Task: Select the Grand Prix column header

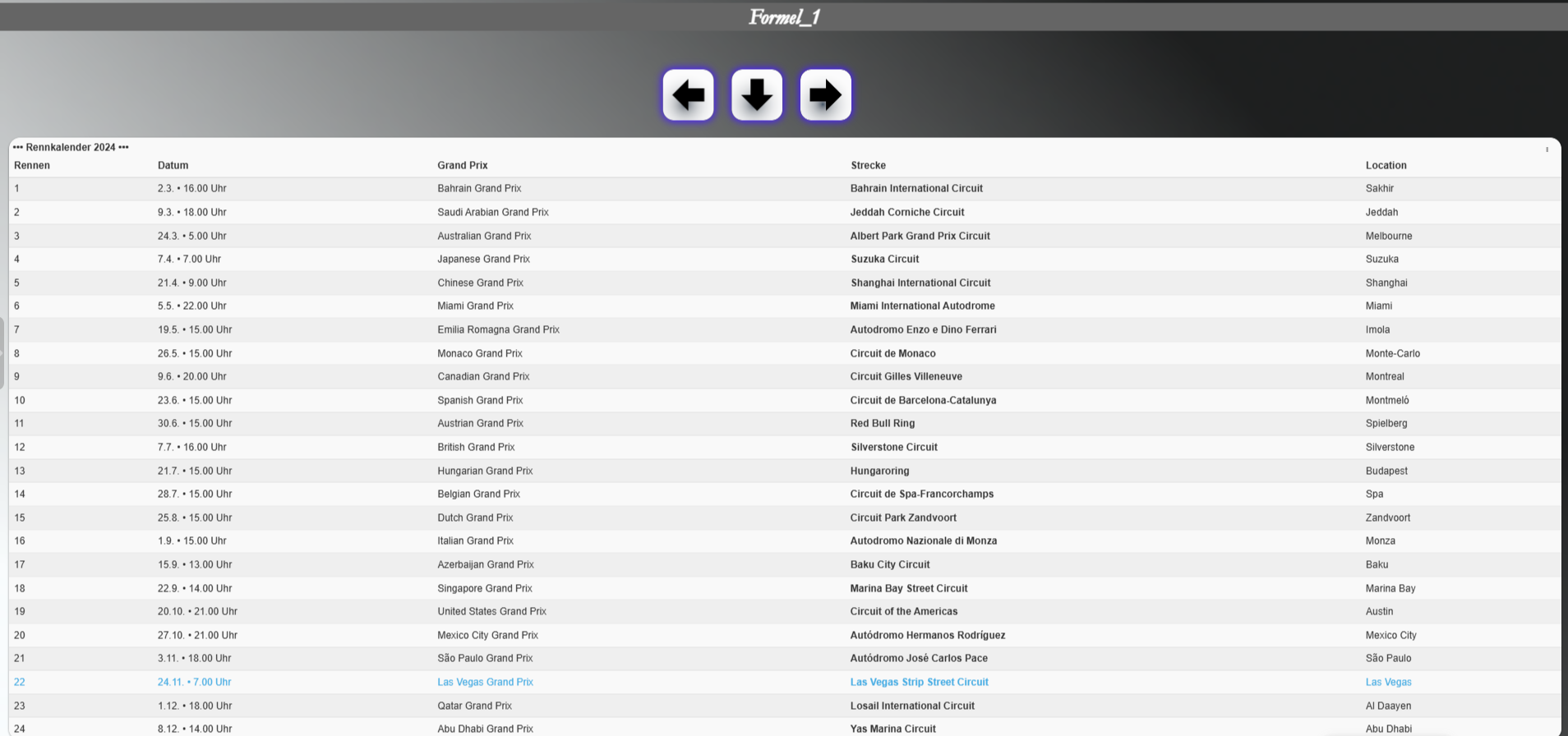Action: point(463,165)
